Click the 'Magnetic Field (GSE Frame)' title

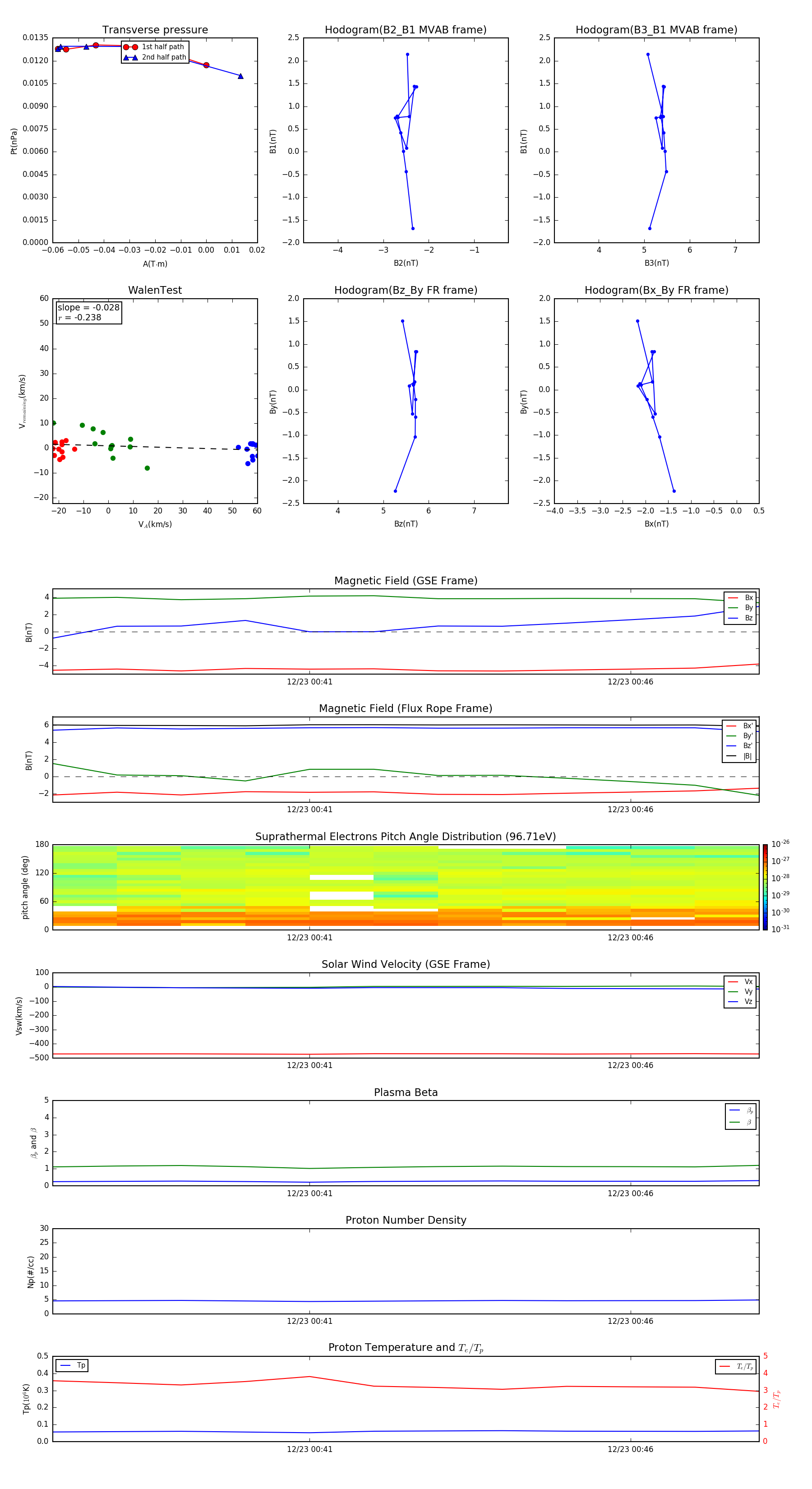point(406,581)
